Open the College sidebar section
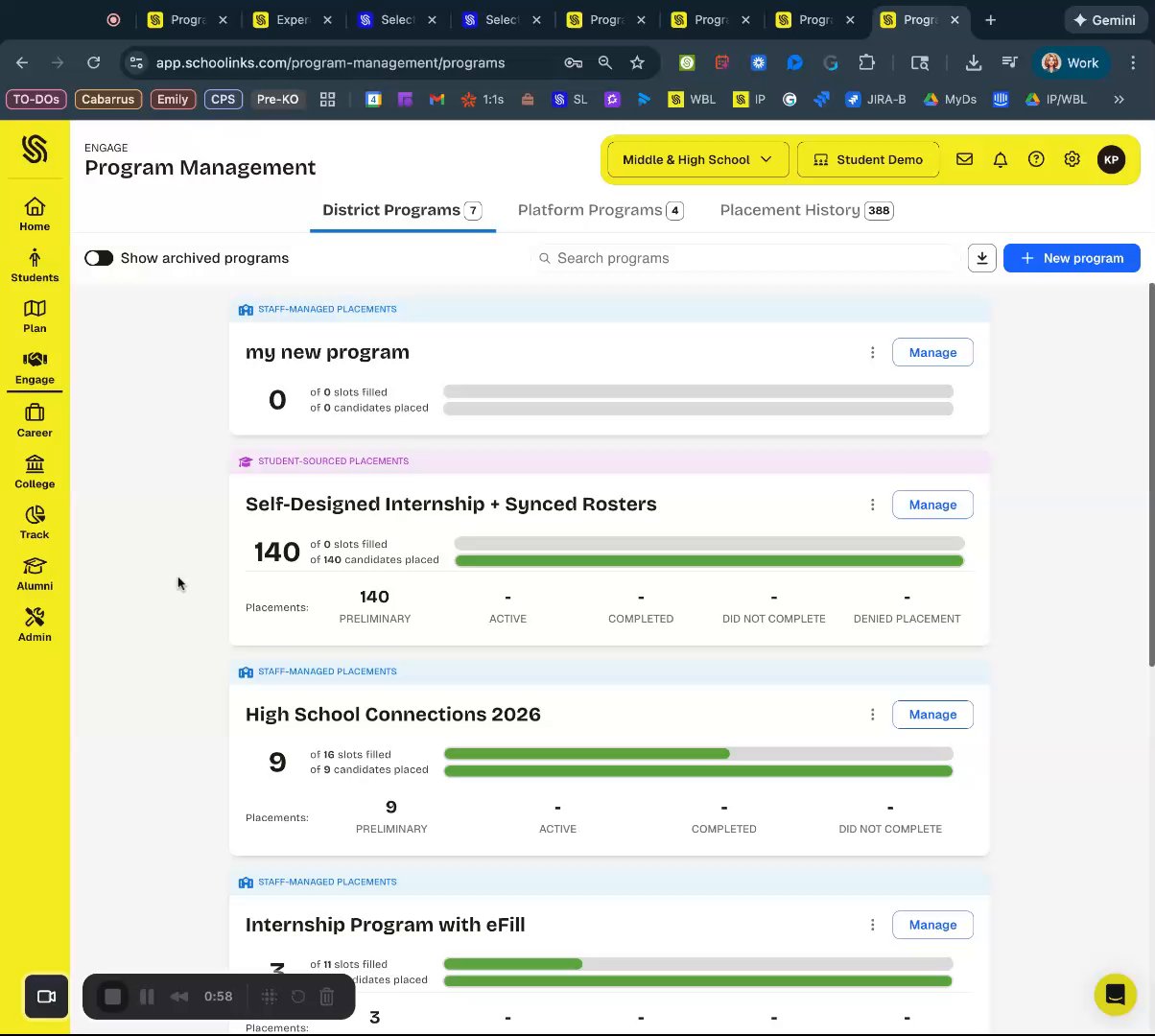1155x1036 pixels. tap(35, 471)
